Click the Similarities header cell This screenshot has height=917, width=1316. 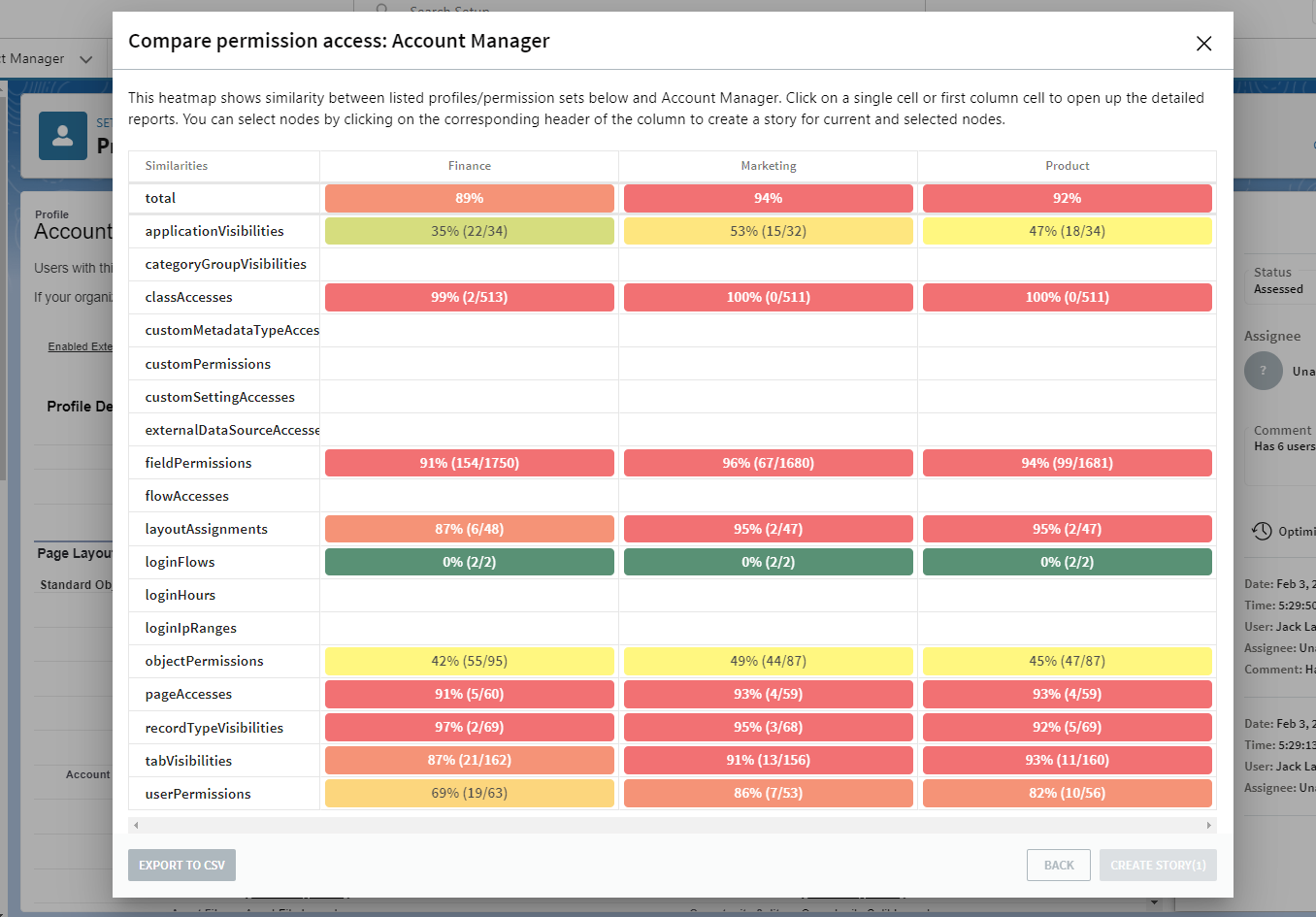tap(177, 166)
